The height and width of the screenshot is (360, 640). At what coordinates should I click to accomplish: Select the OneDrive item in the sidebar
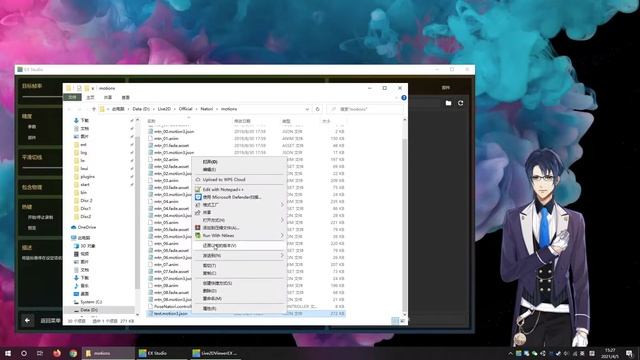(x=84, y=227)
